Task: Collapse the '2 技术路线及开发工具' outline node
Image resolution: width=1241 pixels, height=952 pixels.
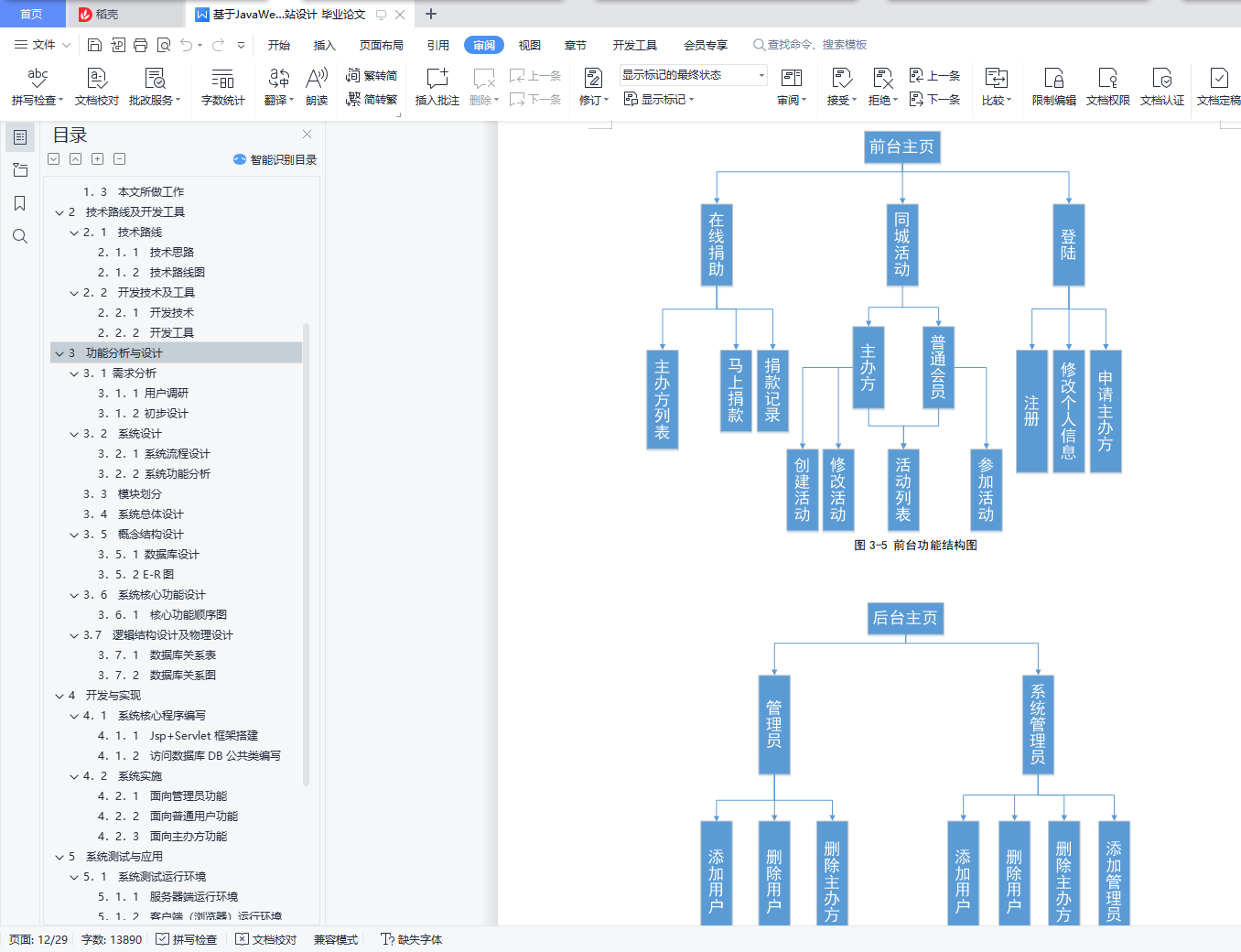Action: pyautogui.click(x=59, y=212)
